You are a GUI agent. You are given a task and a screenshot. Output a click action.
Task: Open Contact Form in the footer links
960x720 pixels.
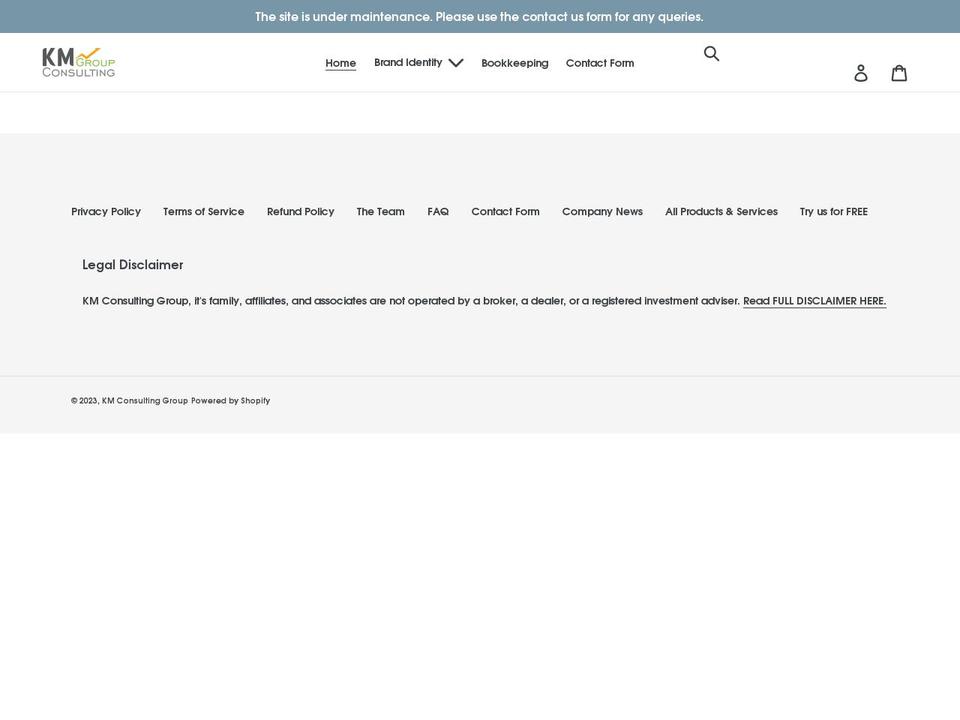[505, 211]
